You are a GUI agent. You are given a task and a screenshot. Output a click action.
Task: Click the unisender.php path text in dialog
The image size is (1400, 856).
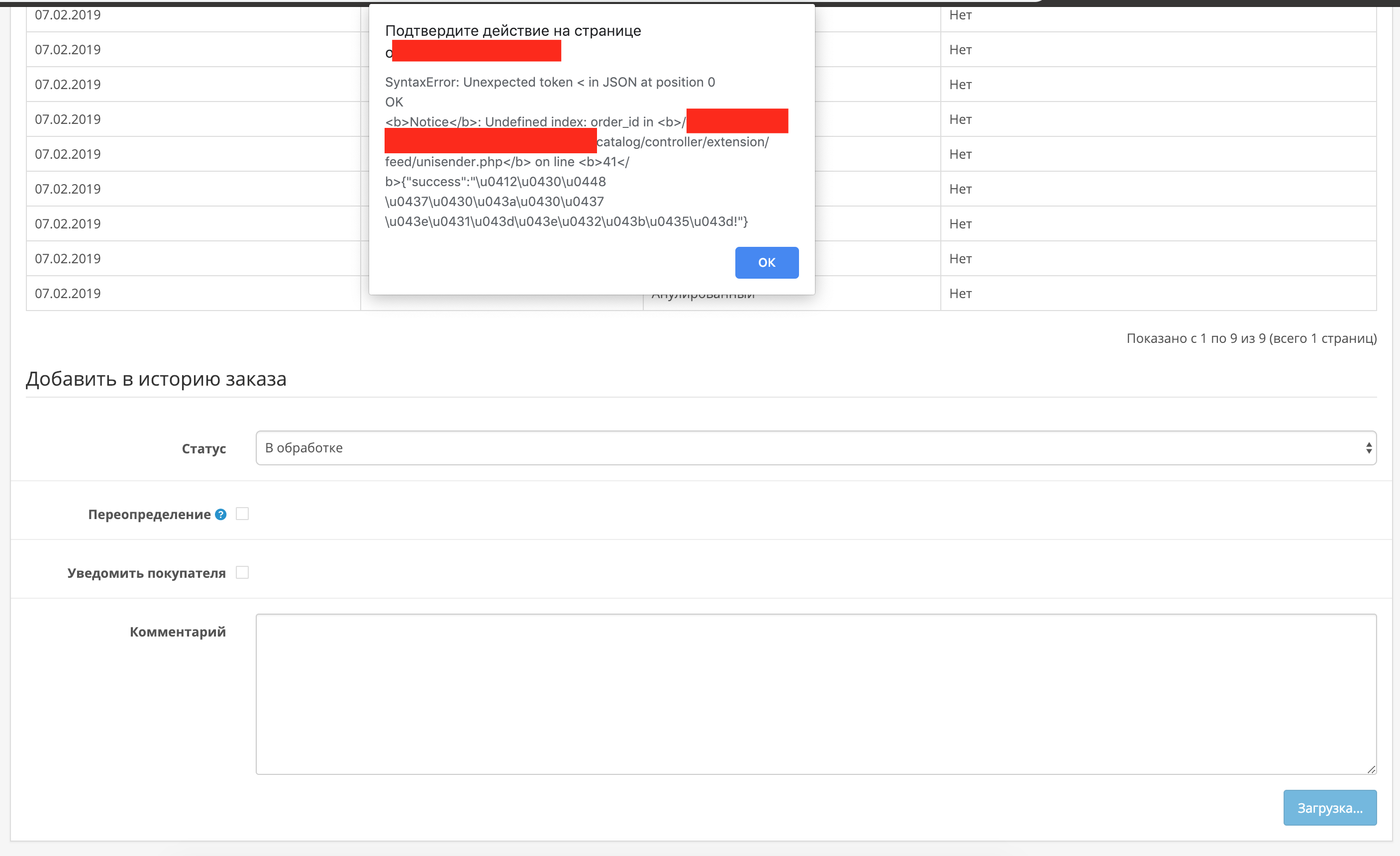pos(457,162)
